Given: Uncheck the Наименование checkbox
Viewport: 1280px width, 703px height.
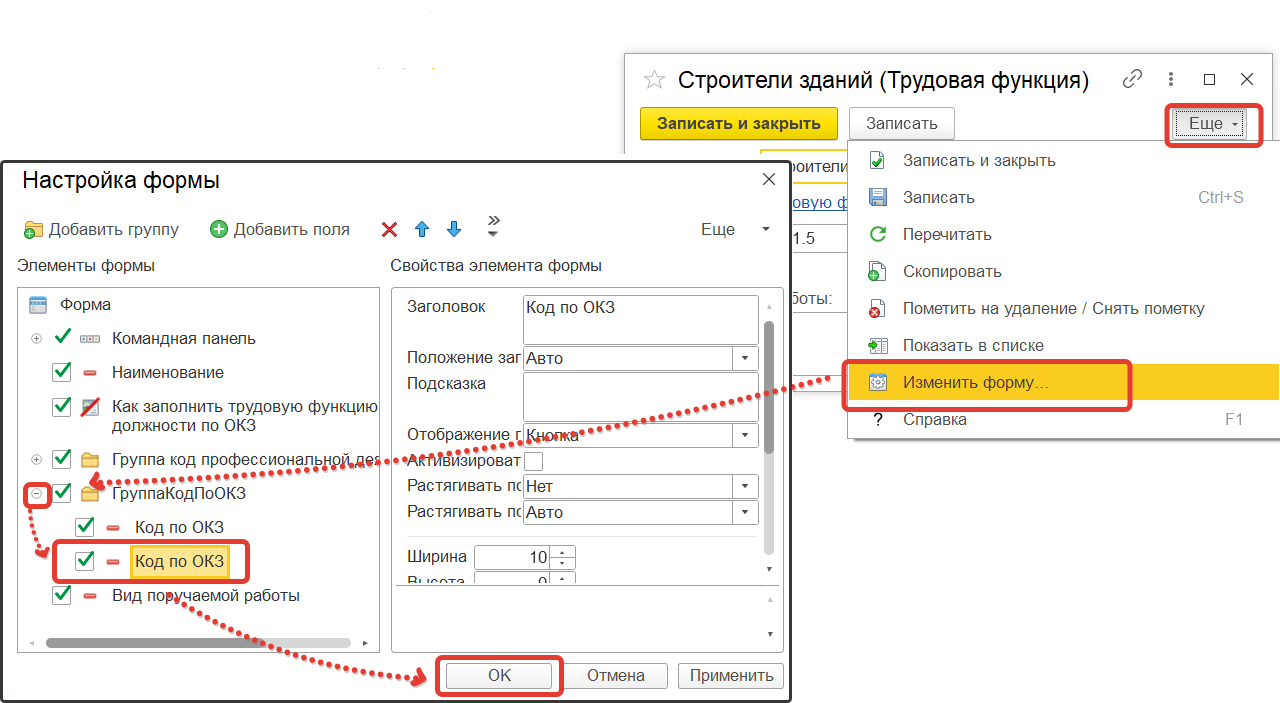Looking at the screenshot, I should pyautogui.click(x=62, y=372).
